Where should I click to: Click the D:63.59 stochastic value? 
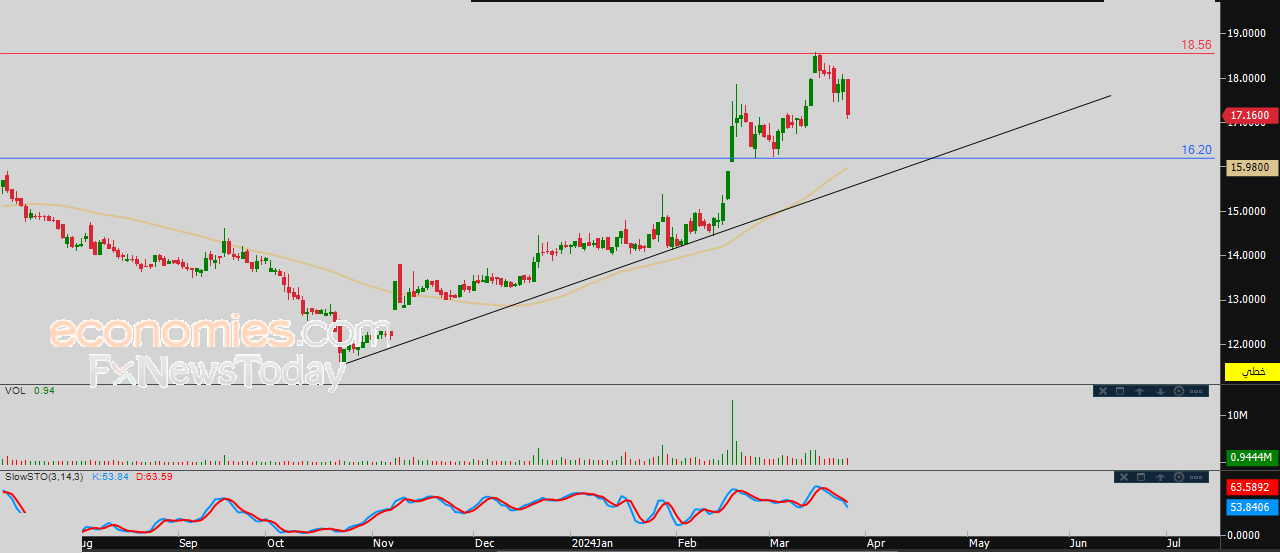tap(153, 476)
